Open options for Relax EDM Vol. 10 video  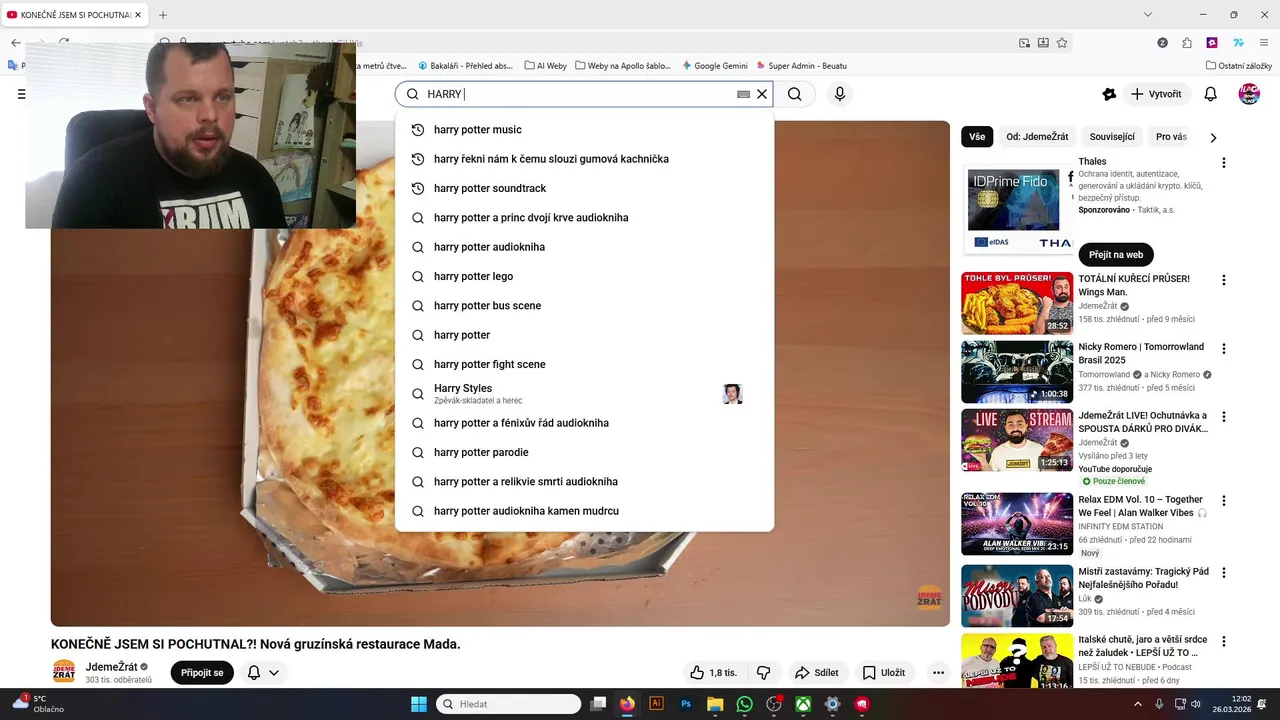point(1223,501)
